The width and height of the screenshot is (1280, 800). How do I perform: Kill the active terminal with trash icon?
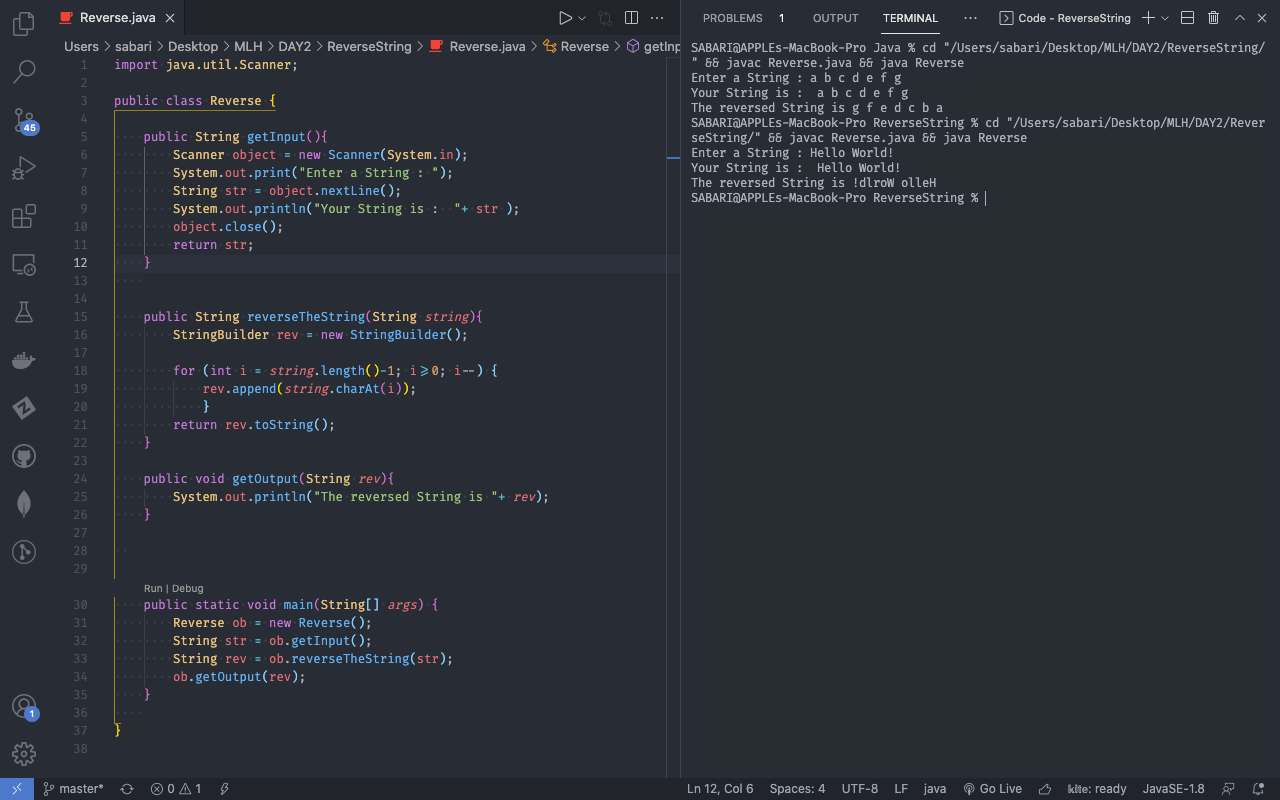(x=1214, y=17)
